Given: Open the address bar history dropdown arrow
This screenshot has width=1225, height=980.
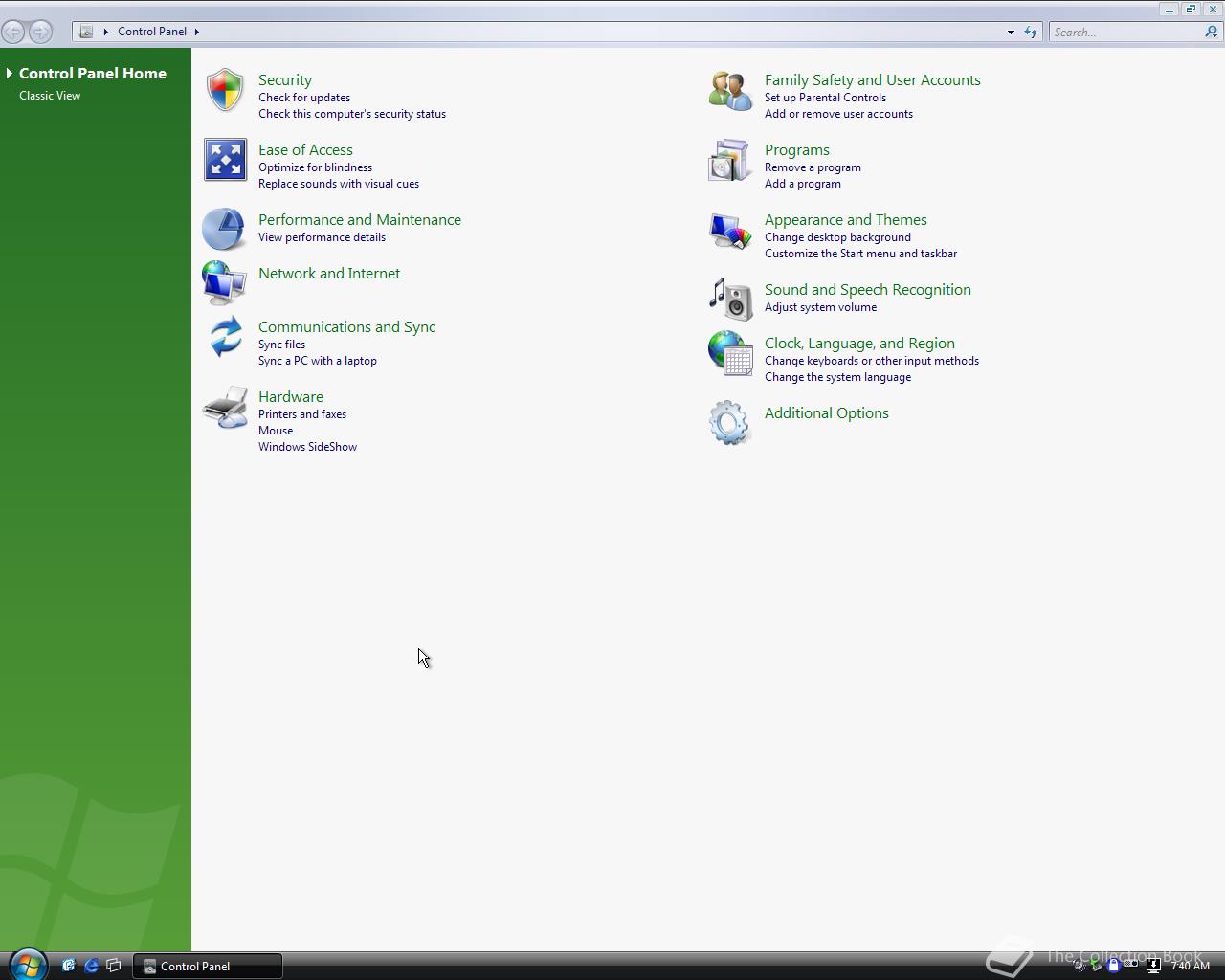Looking at the screenshot, I should click(x=1011, y=32).
